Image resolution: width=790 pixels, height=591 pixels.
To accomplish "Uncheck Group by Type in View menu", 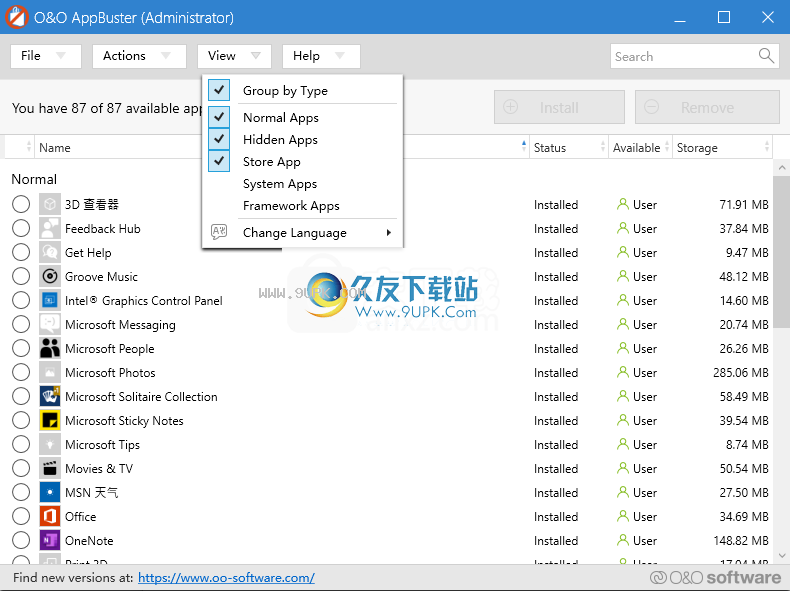I will (219, 90).
